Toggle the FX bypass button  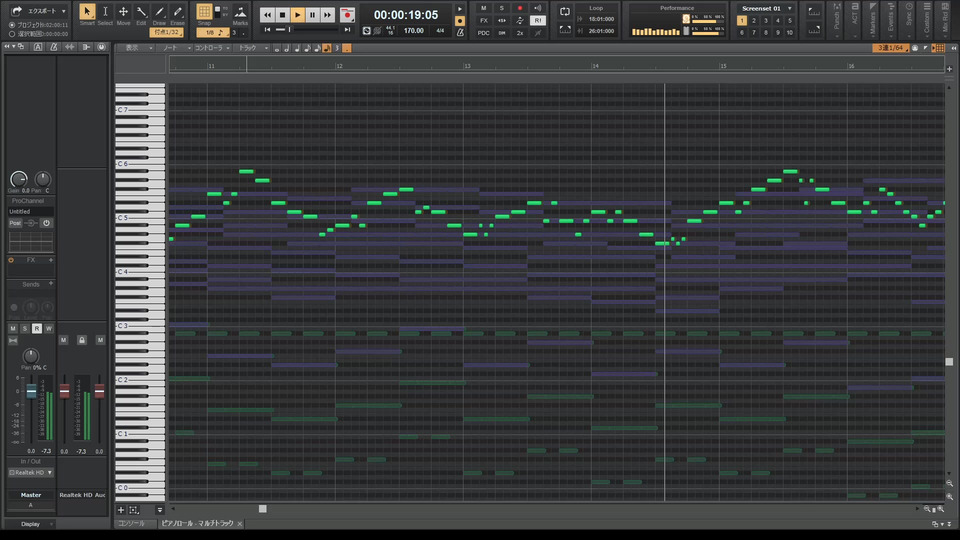pos(484,21)
